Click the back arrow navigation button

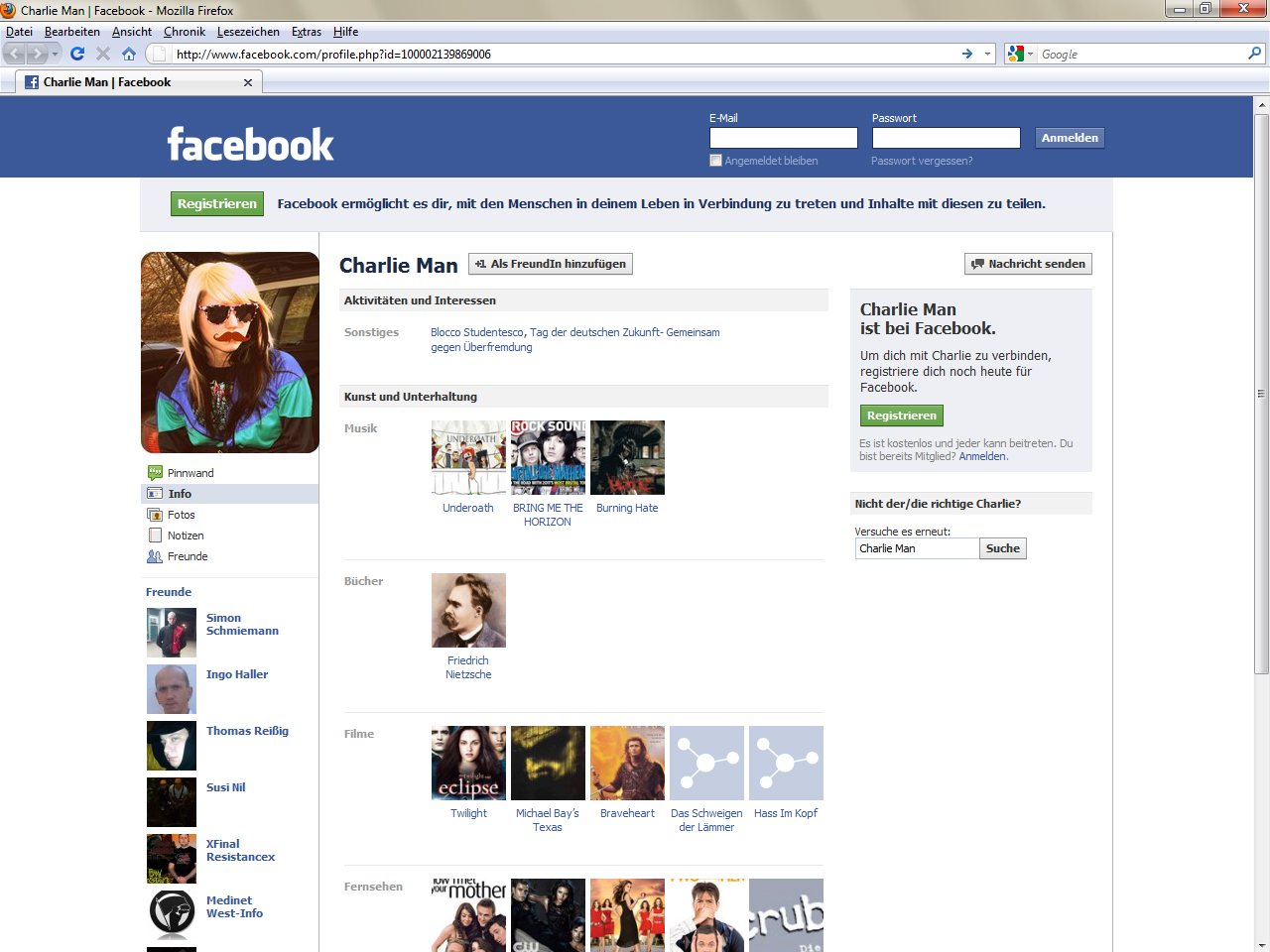[15, 54]
